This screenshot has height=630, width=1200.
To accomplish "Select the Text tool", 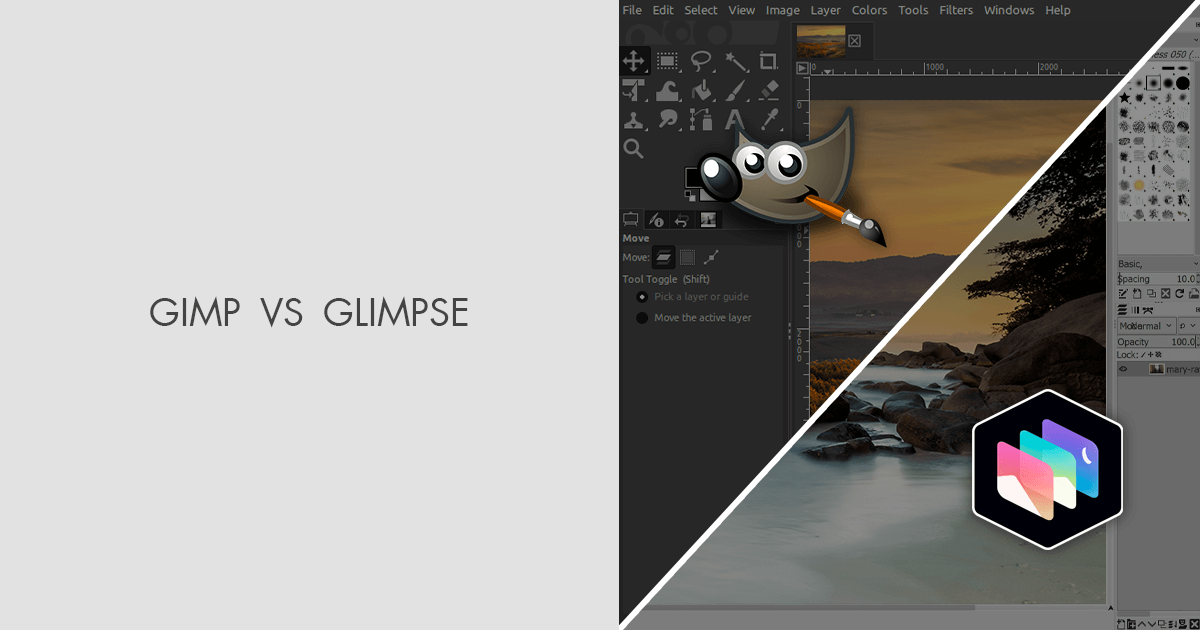I will pos(736,120).
